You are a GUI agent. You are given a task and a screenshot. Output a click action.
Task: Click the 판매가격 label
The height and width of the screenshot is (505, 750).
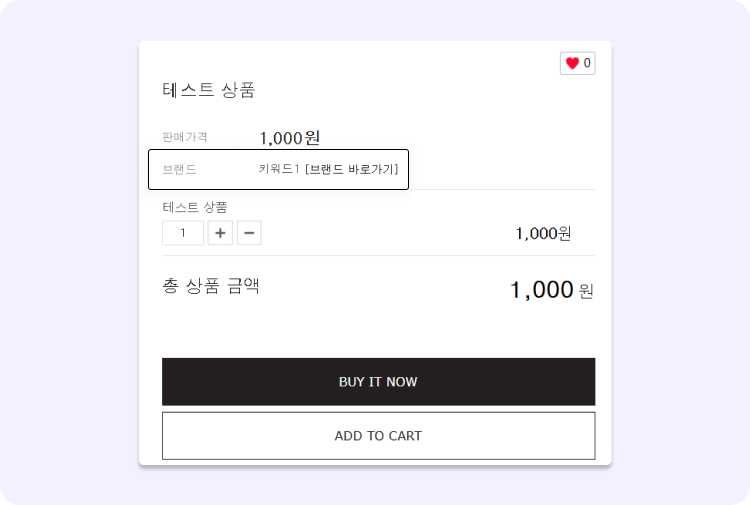(x=185, y=137)
